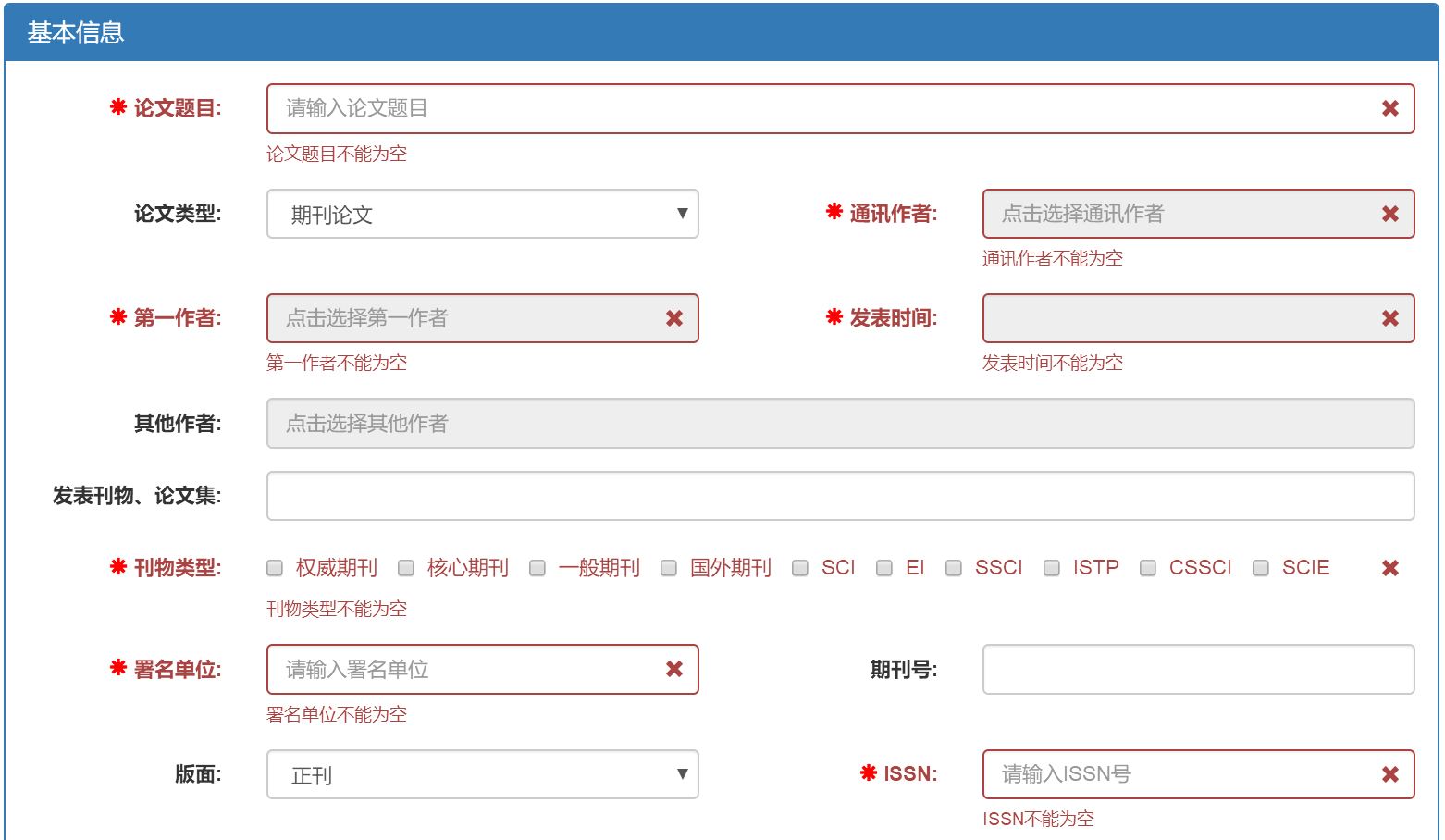Focus the 请输入论文题目 input field
1445x840 pixels.
point(823,109)
